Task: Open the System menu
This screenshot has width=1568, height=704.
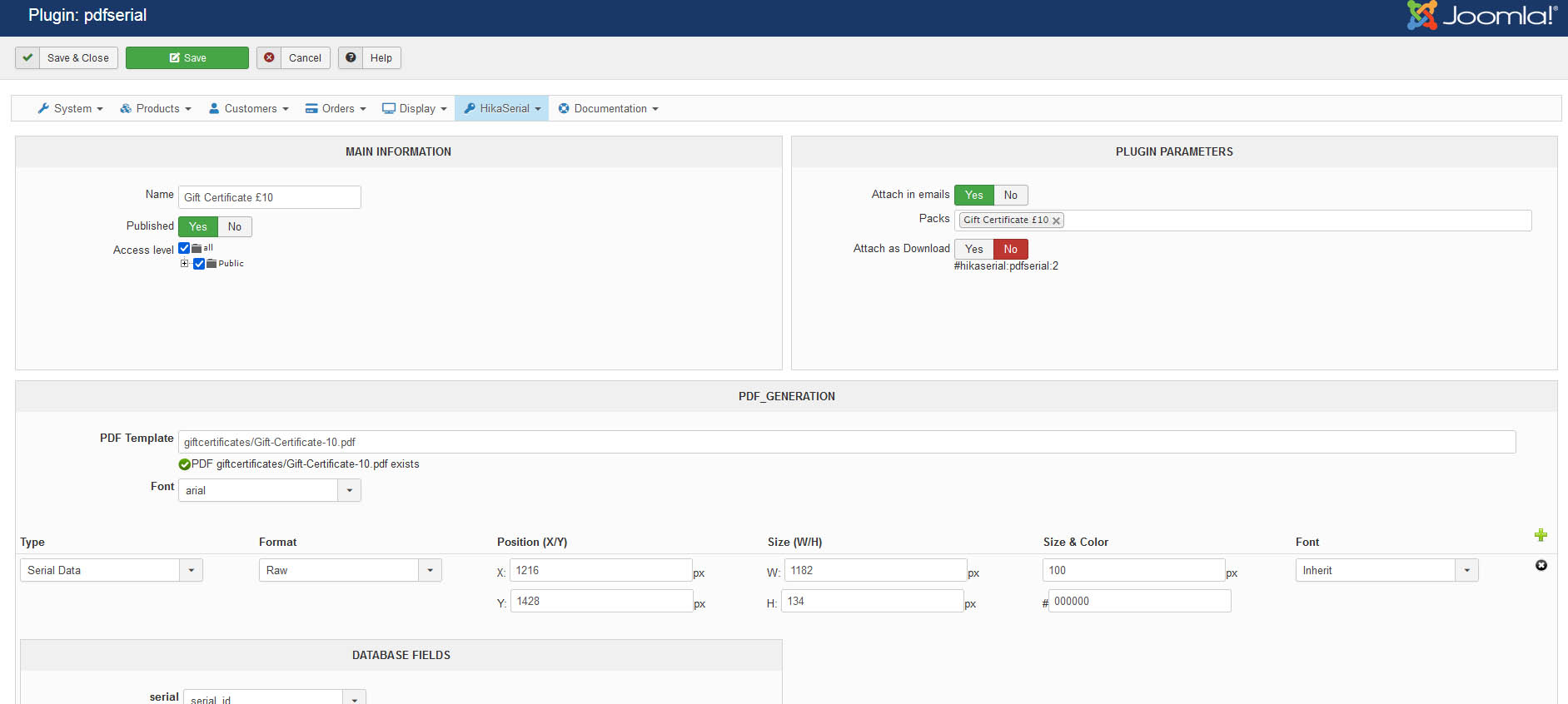Action: [x=71, y=108]
